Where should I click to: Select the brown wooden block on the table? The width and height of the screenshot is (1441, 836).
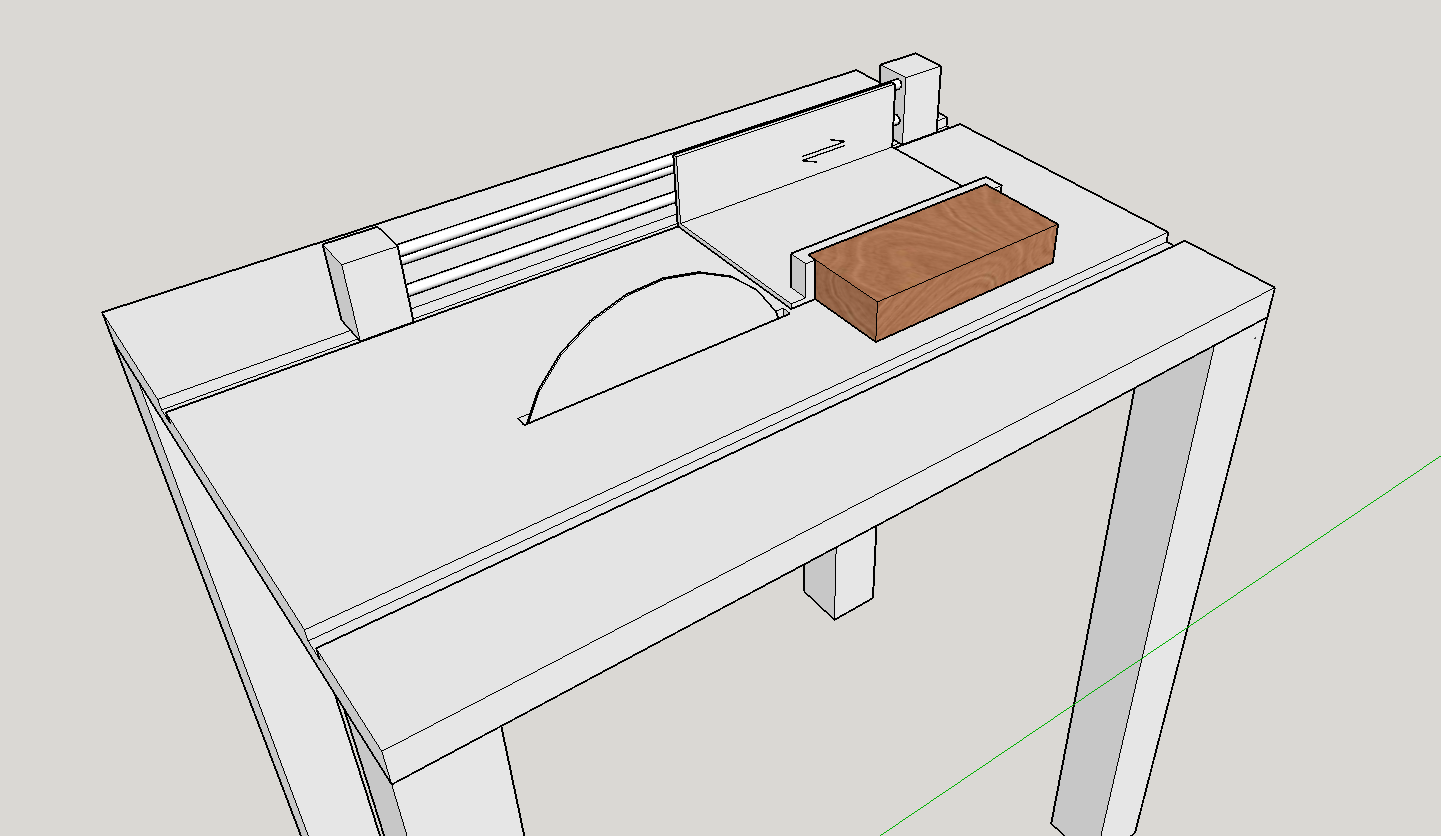[935, 262]
